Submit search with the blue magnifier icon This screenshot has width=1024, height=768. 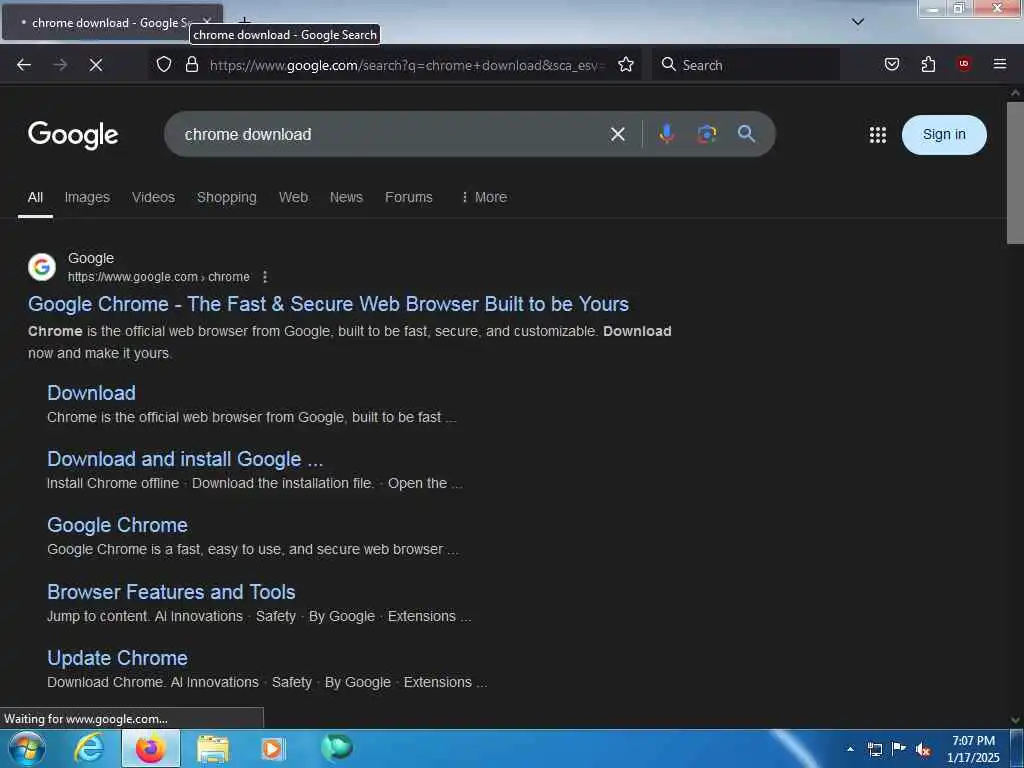pos(746,134)
